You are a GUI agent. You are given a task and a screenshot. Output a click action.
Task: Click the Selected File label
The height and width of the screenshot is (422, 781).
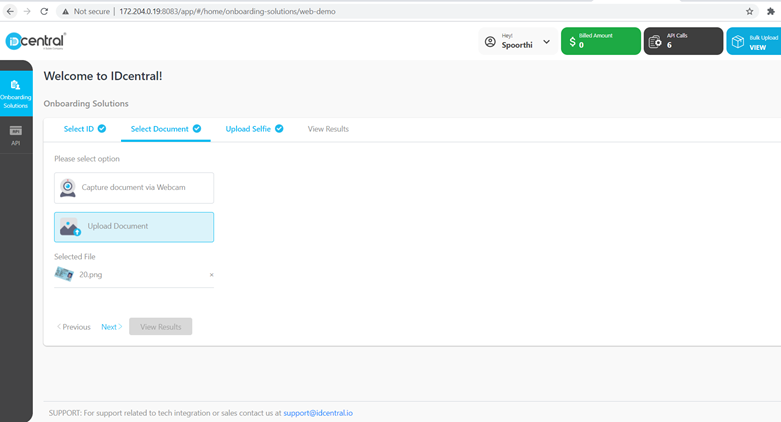(75, 257)
